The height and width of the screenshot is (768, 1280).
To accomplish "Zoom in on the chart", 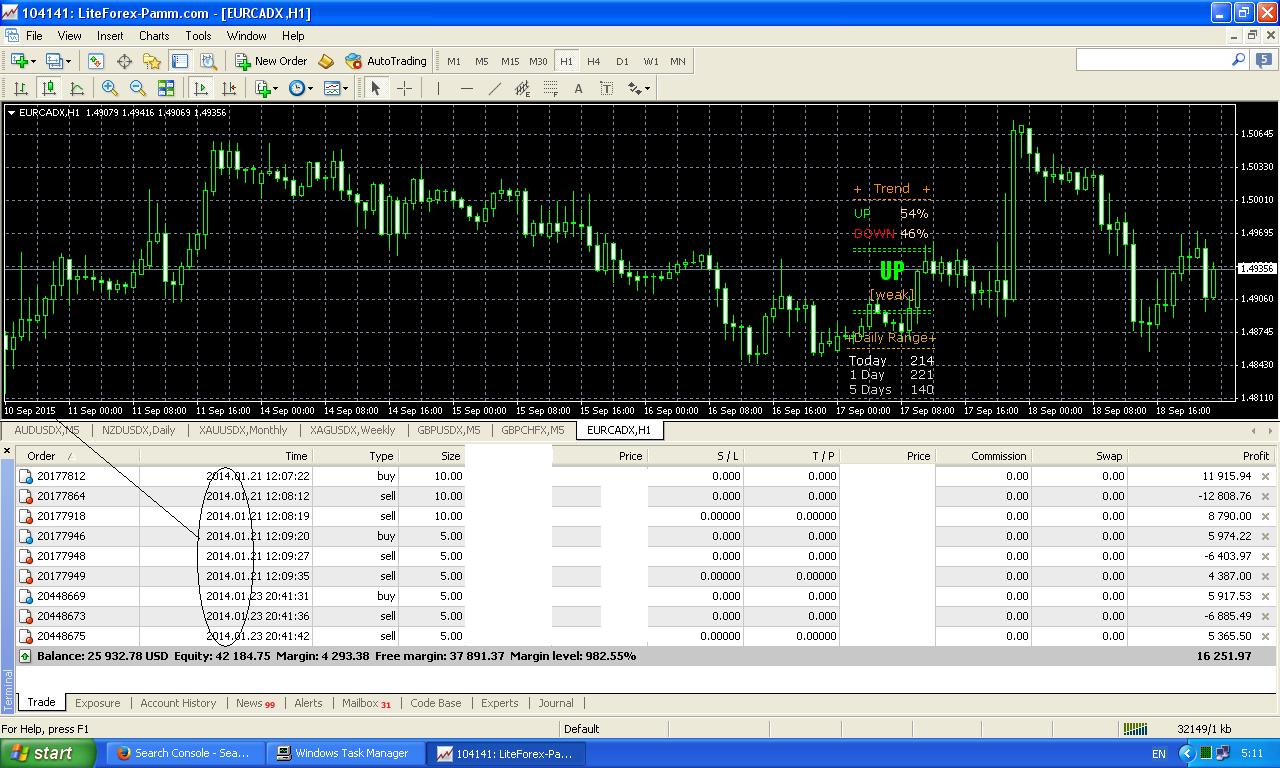I will [x=110, y=88].
